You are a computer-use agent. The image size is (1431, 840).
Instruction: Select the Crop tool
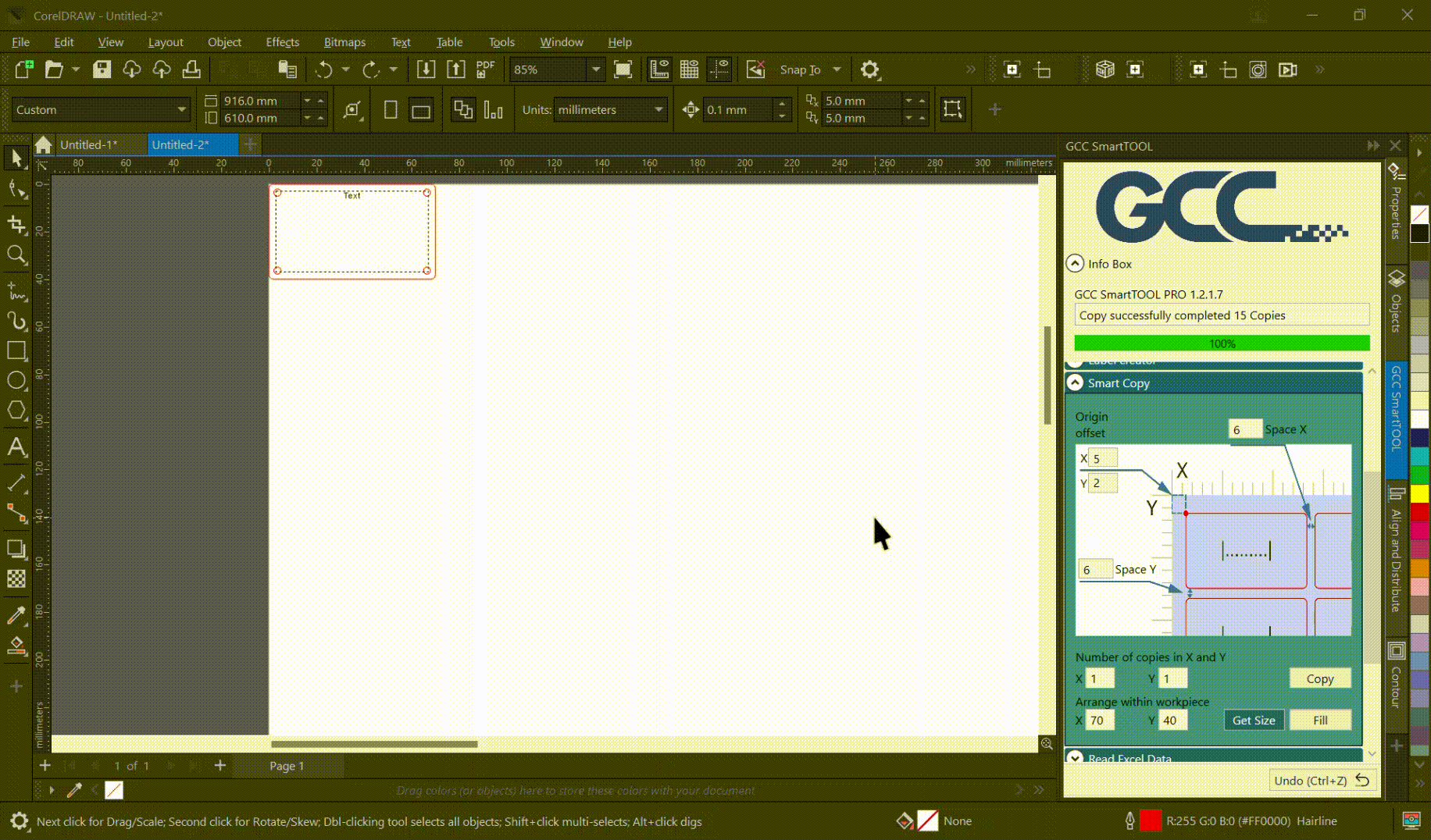(x=16, y=225)
